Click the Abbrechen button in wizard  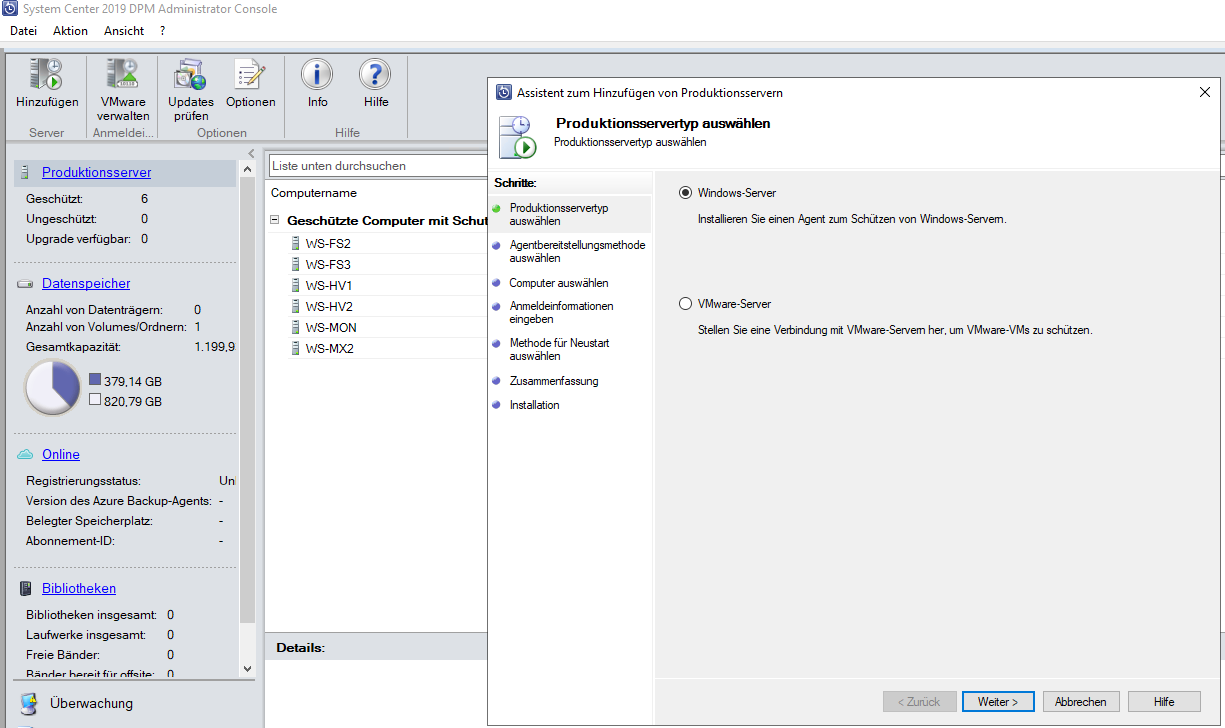point(1081,702)
